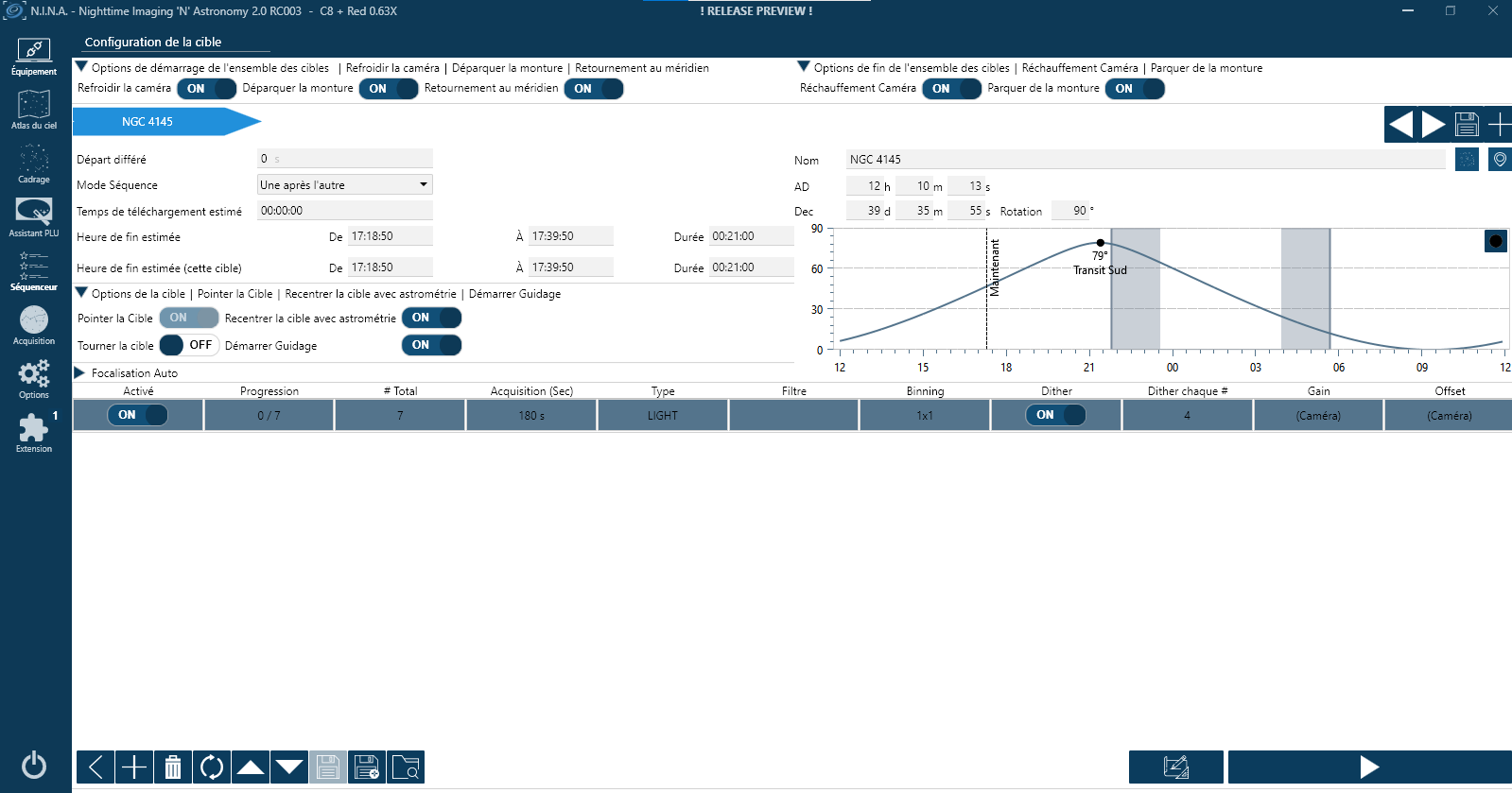Go to the Cadrage assistant
This screenshot has width=1512, height=793.
point(34,164)
